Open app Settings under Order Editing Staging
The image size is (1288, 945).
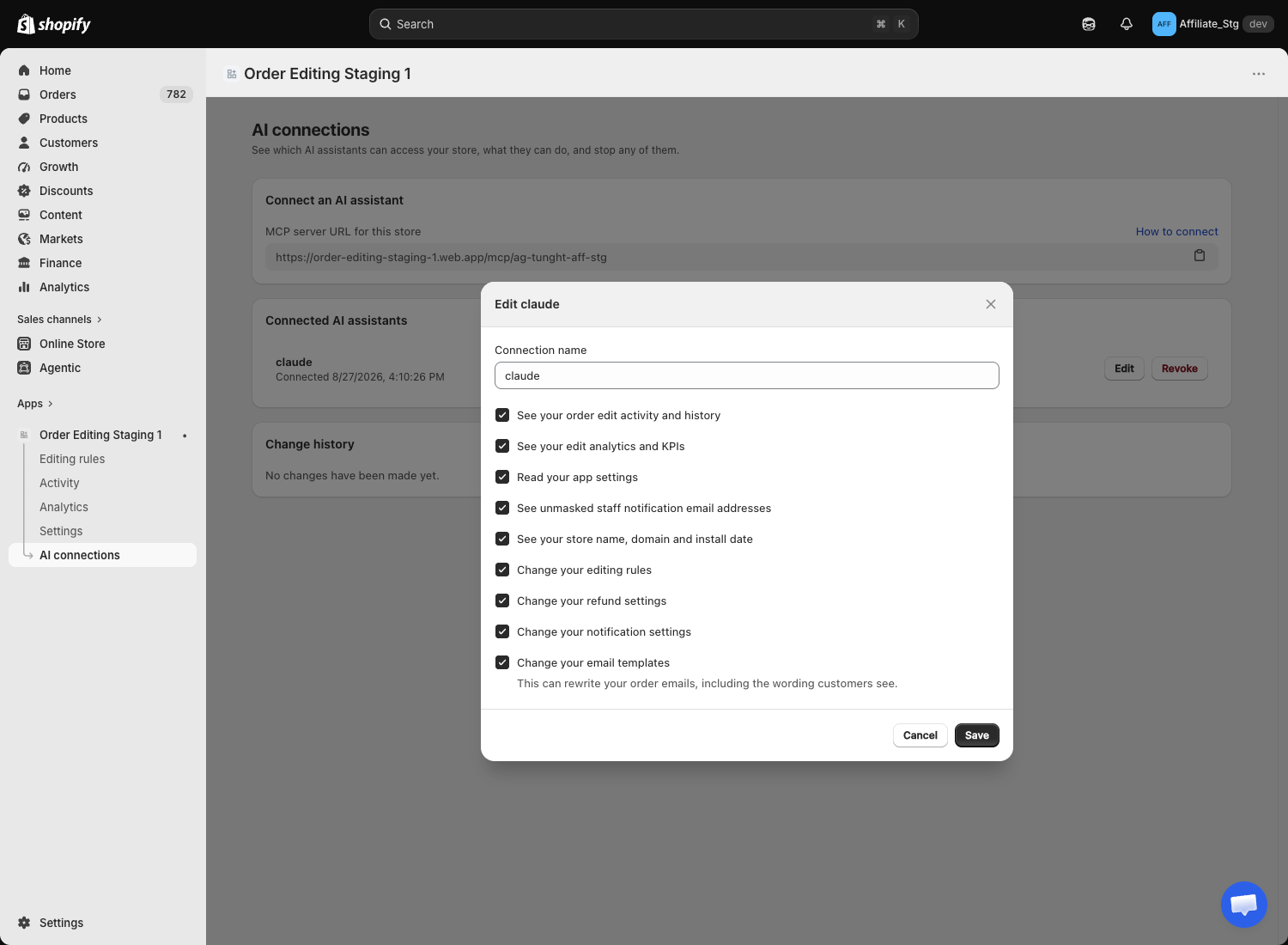61,531
